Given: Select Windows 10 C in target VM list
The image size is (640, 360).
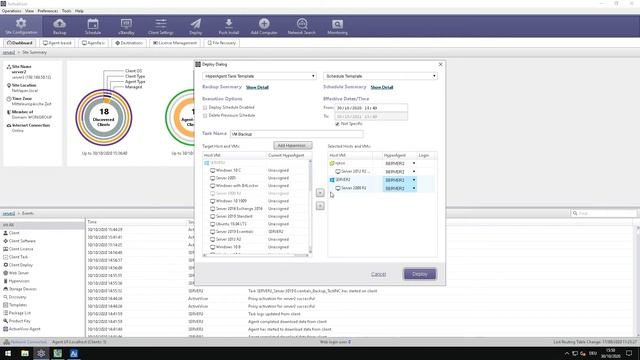Looking at the screenshot, I should click(228, 170).
